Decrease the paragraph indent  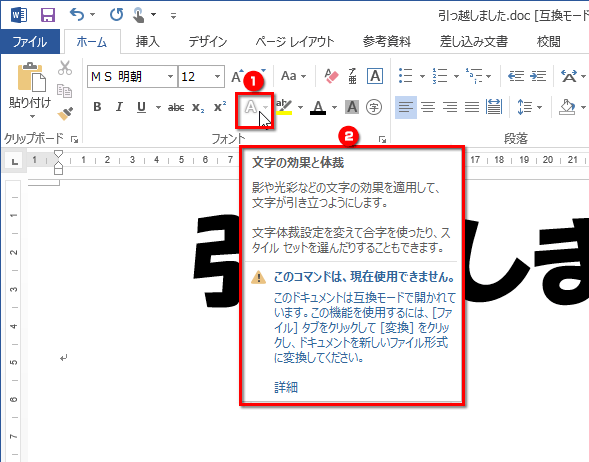[516, 76]
